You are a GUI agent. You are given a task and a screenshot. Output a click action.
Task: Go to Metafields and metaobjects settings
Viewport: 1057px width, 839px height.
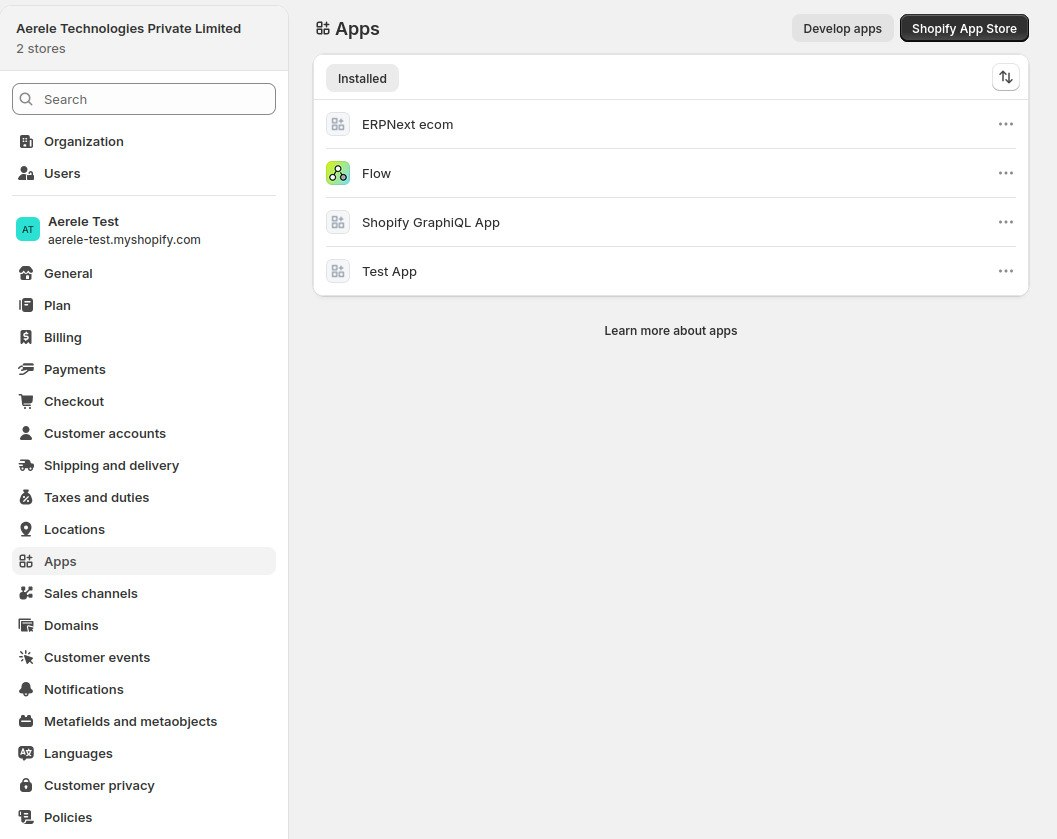[144, 721]
